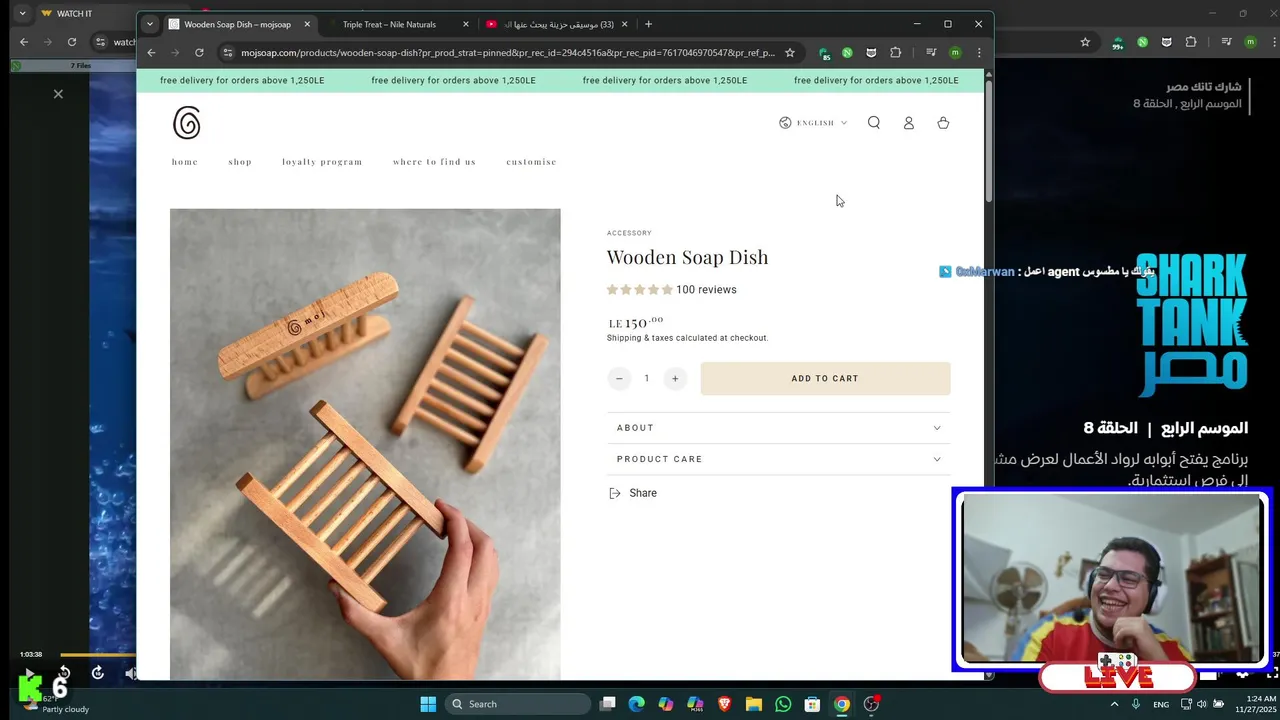Open the front window Chrome three-dot menu
Image resolution: width=1280 pixels, height=720 pixels.
click(979, 53)
